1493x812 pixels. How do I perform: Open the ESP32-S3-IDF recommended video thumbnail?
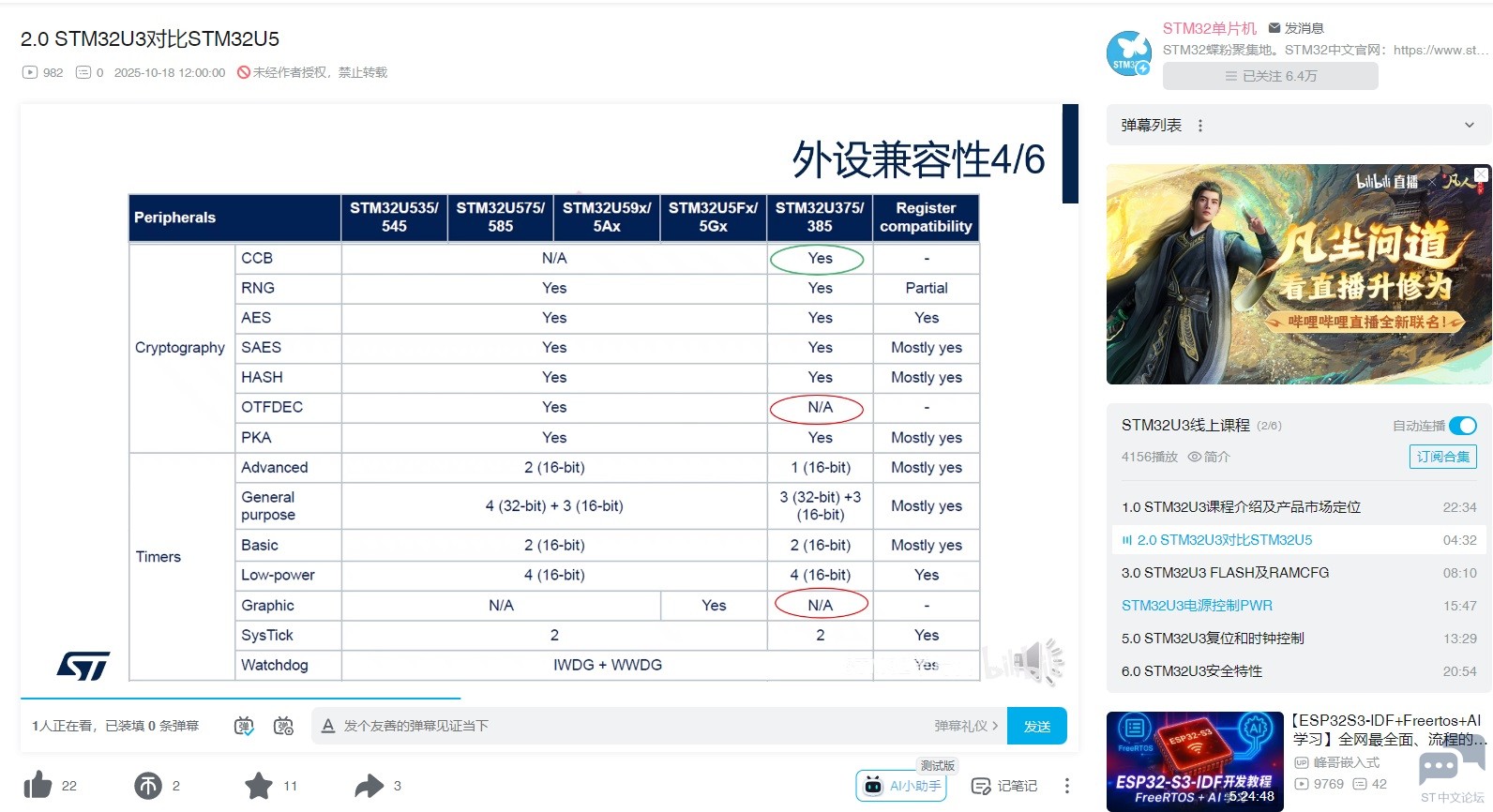(1195, 761)
